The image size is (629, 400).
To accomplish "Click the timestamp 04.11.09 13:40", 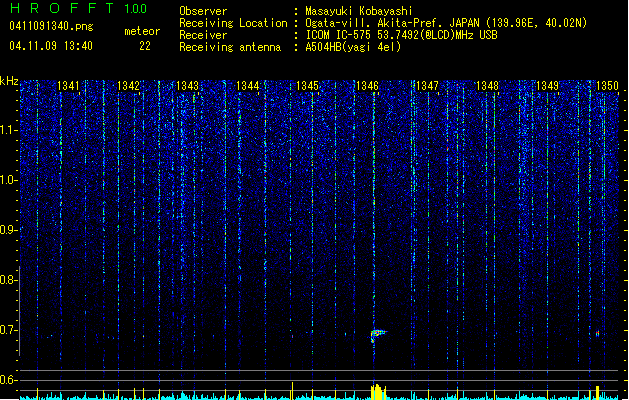I will click(51, 46).
